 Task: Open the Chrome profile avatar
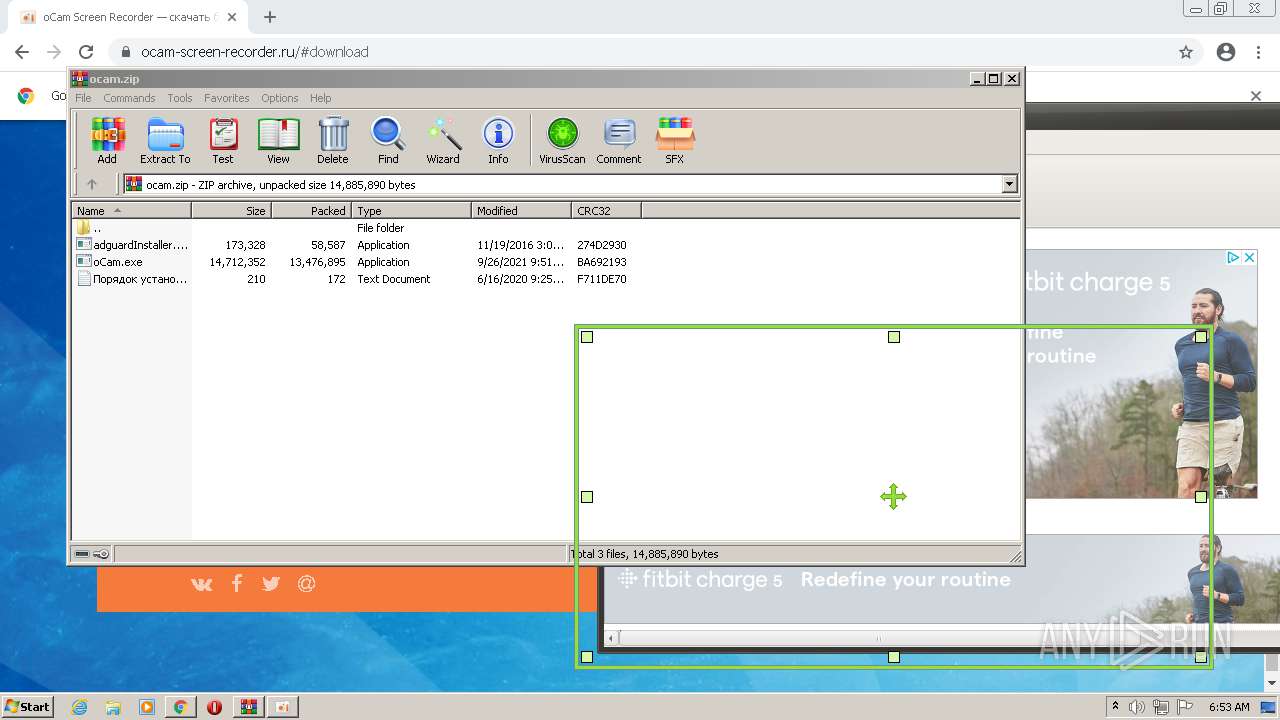click(x=1226, y=52)
